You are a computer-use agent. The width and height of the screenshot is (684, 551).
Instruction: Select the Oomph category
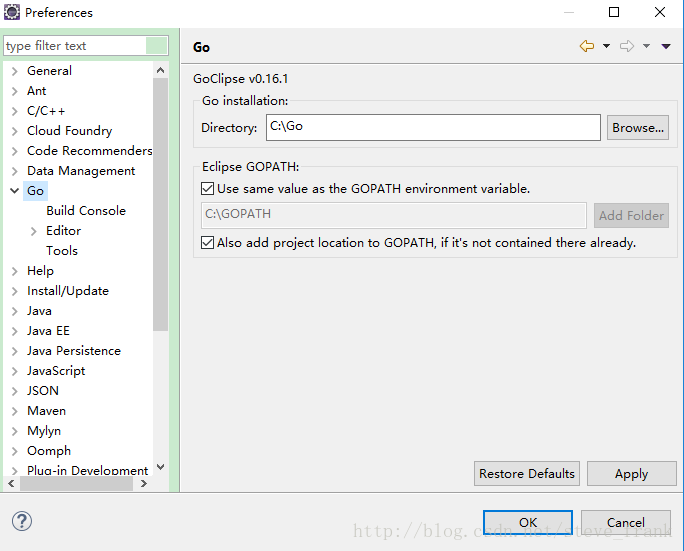click(x=48, y=451)
